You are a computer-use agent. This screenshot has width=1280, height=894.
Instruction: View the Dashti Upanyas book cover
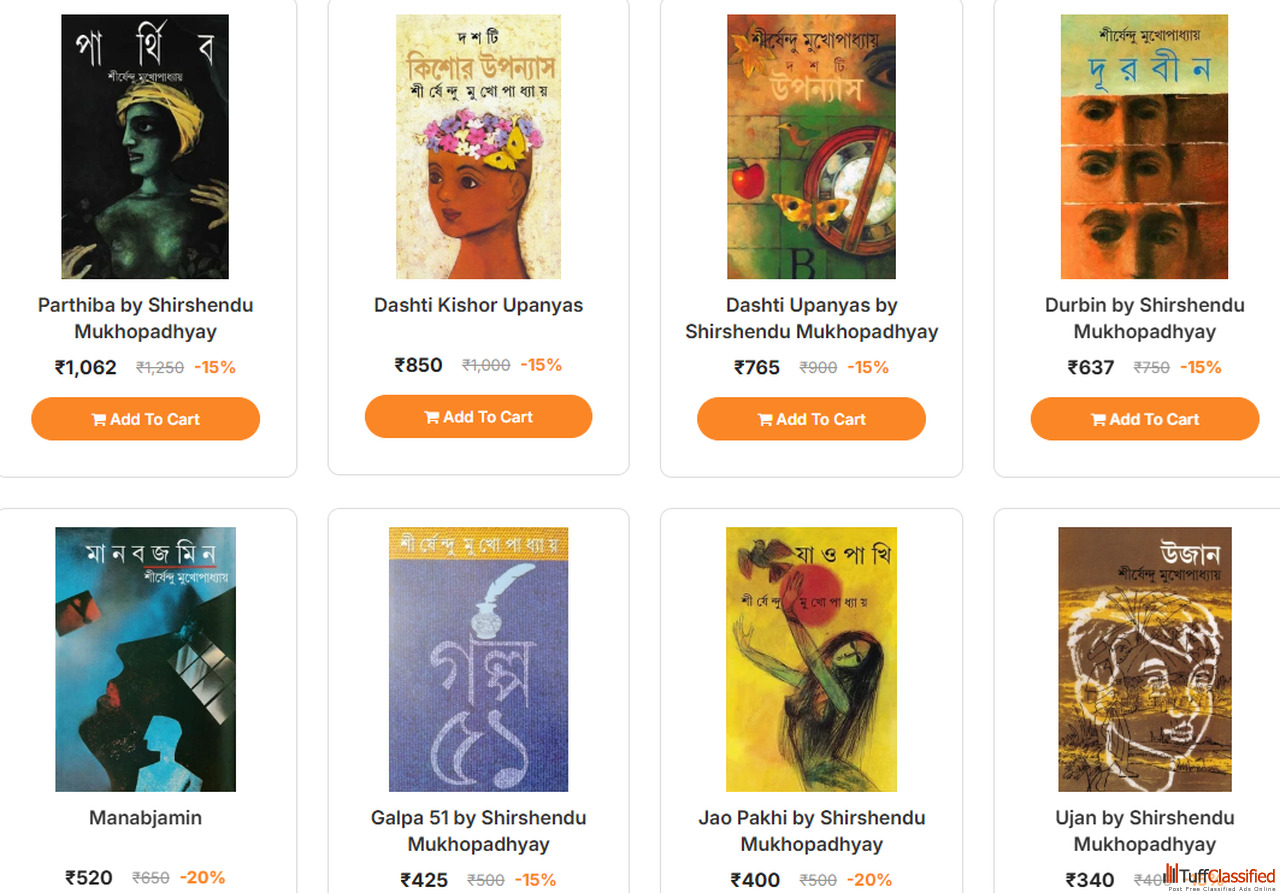(x=811, y=147)
